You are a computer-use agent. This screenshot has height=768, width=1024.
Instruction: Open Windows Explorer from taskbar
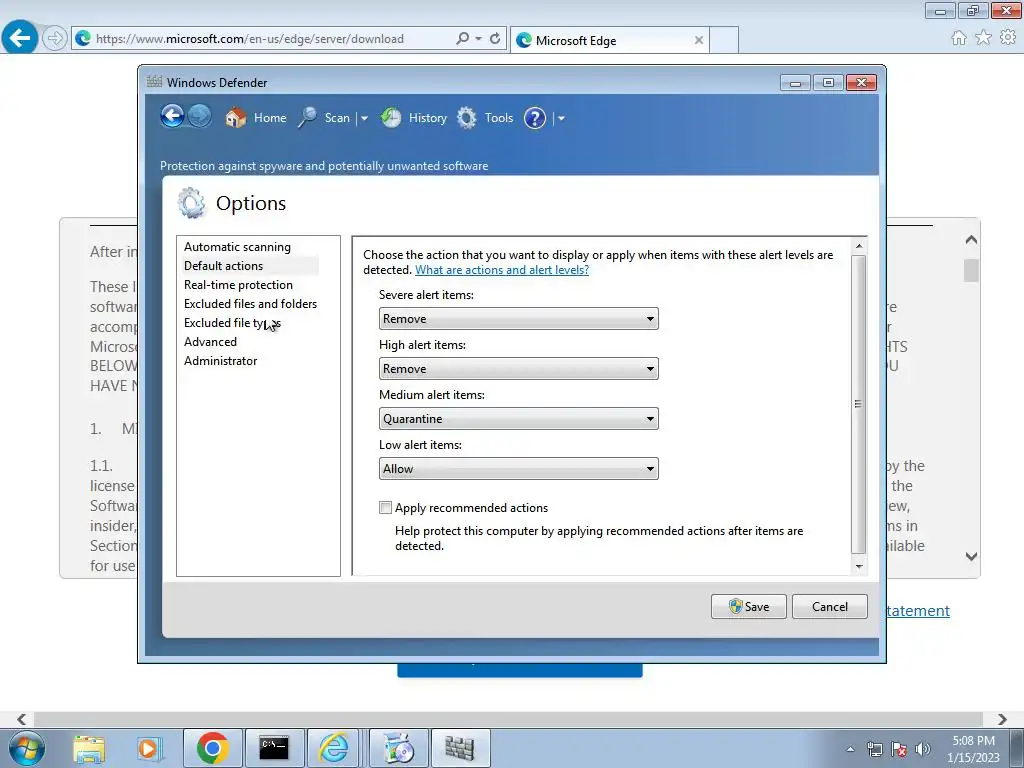point(89,748)
